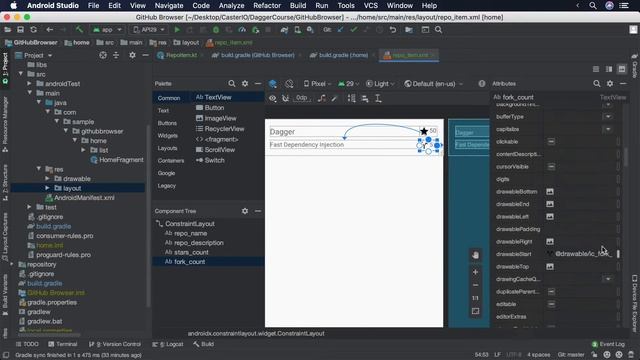Click the design surface layers icon

point(273,84)
